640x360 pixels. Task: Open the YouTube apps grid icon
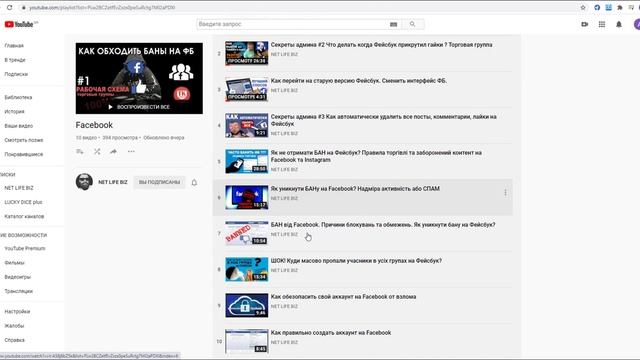point(602,24)
